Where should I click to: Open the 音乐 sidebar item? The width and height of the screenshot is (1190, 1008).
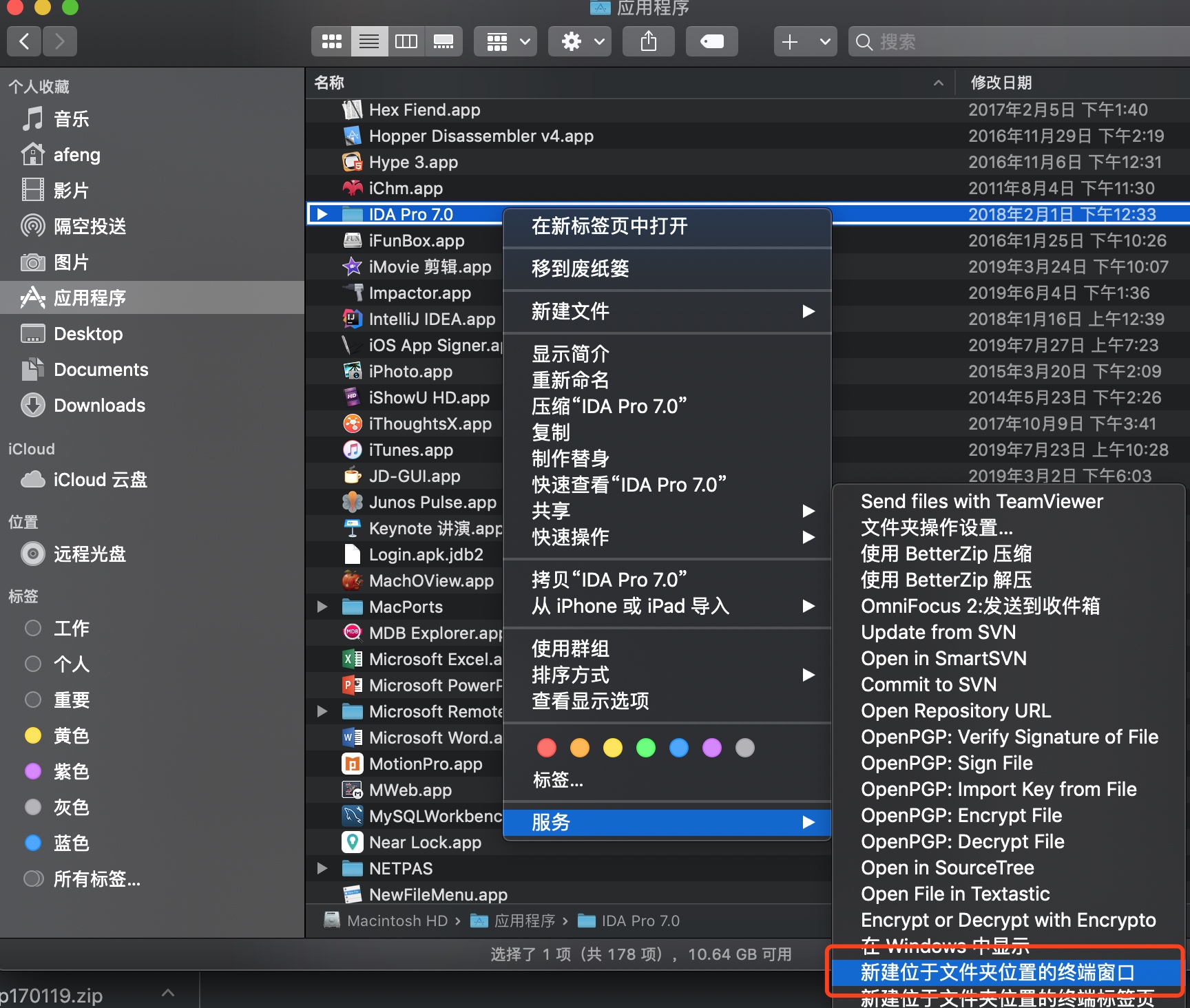[152, 118]
